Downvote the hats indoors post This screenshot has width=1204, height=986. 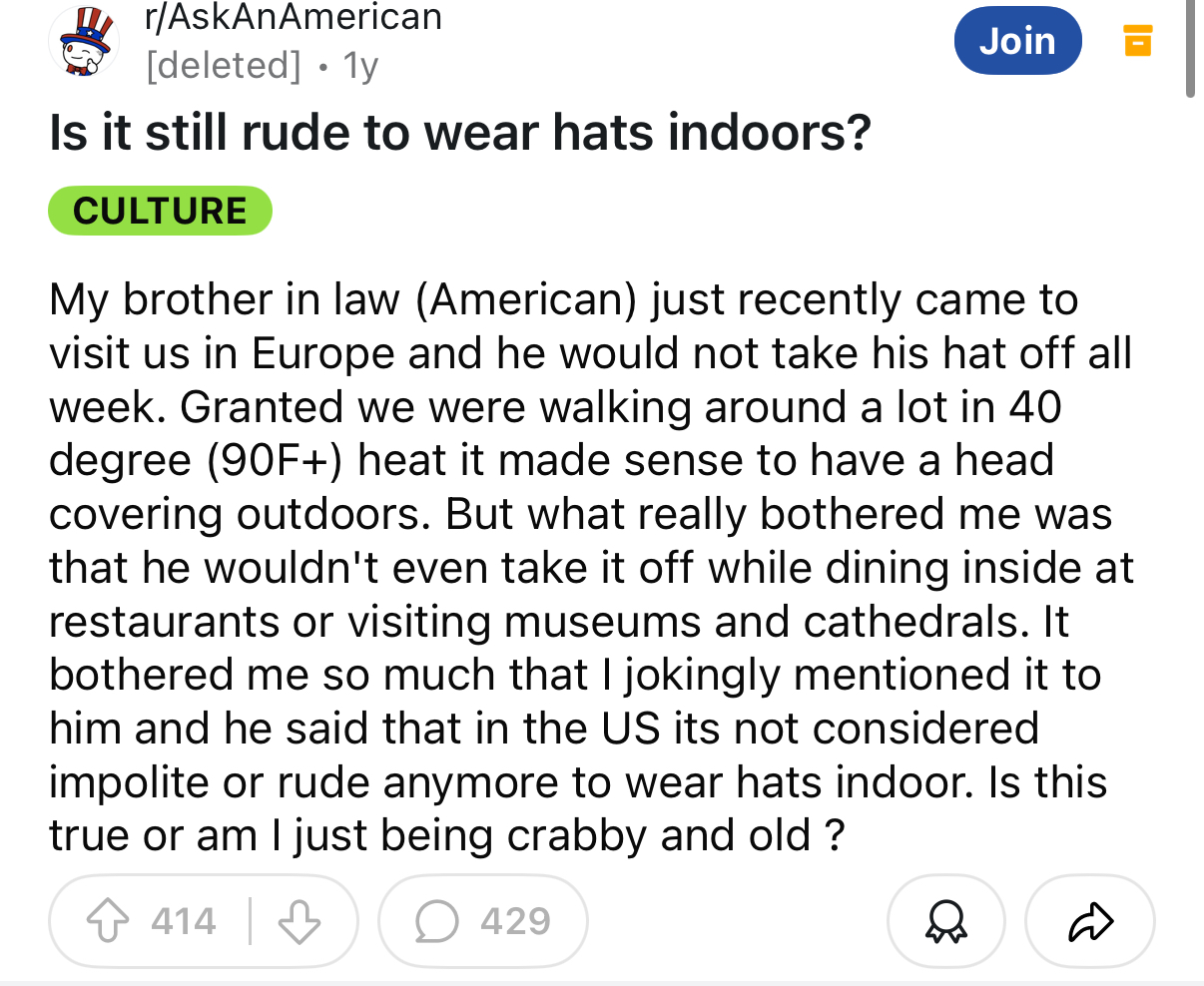[300, 921]
